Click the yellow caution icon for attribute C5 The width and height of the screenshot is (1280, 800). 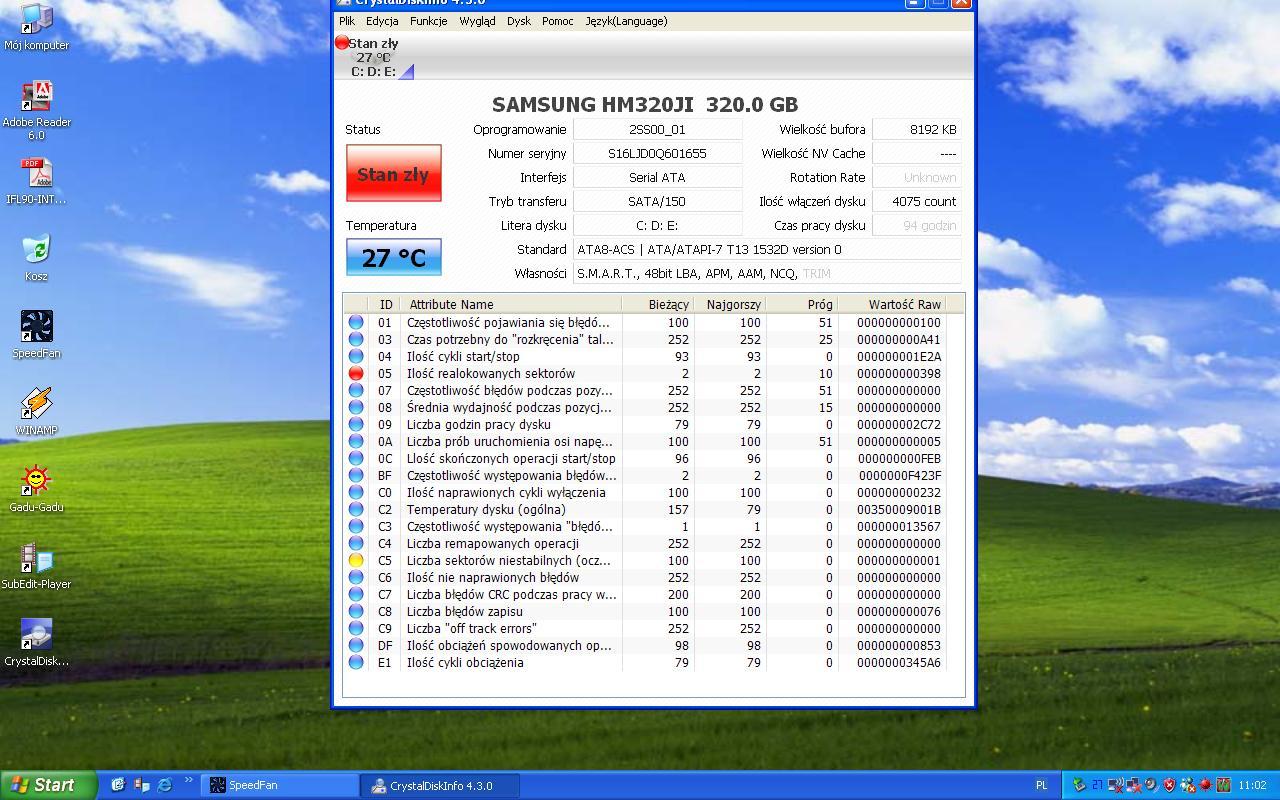point(356,561)
